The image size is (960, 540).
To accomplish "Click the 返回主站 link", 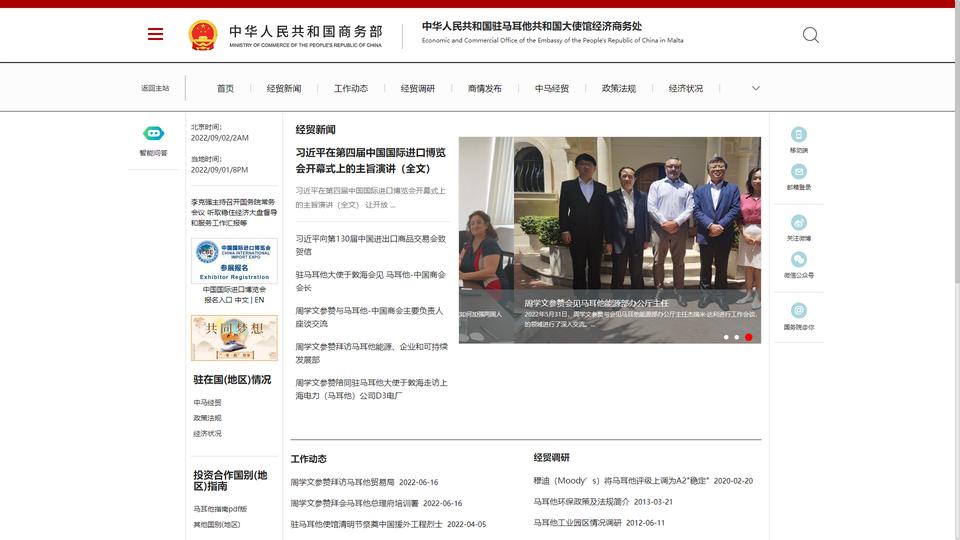I will [155, 88].
